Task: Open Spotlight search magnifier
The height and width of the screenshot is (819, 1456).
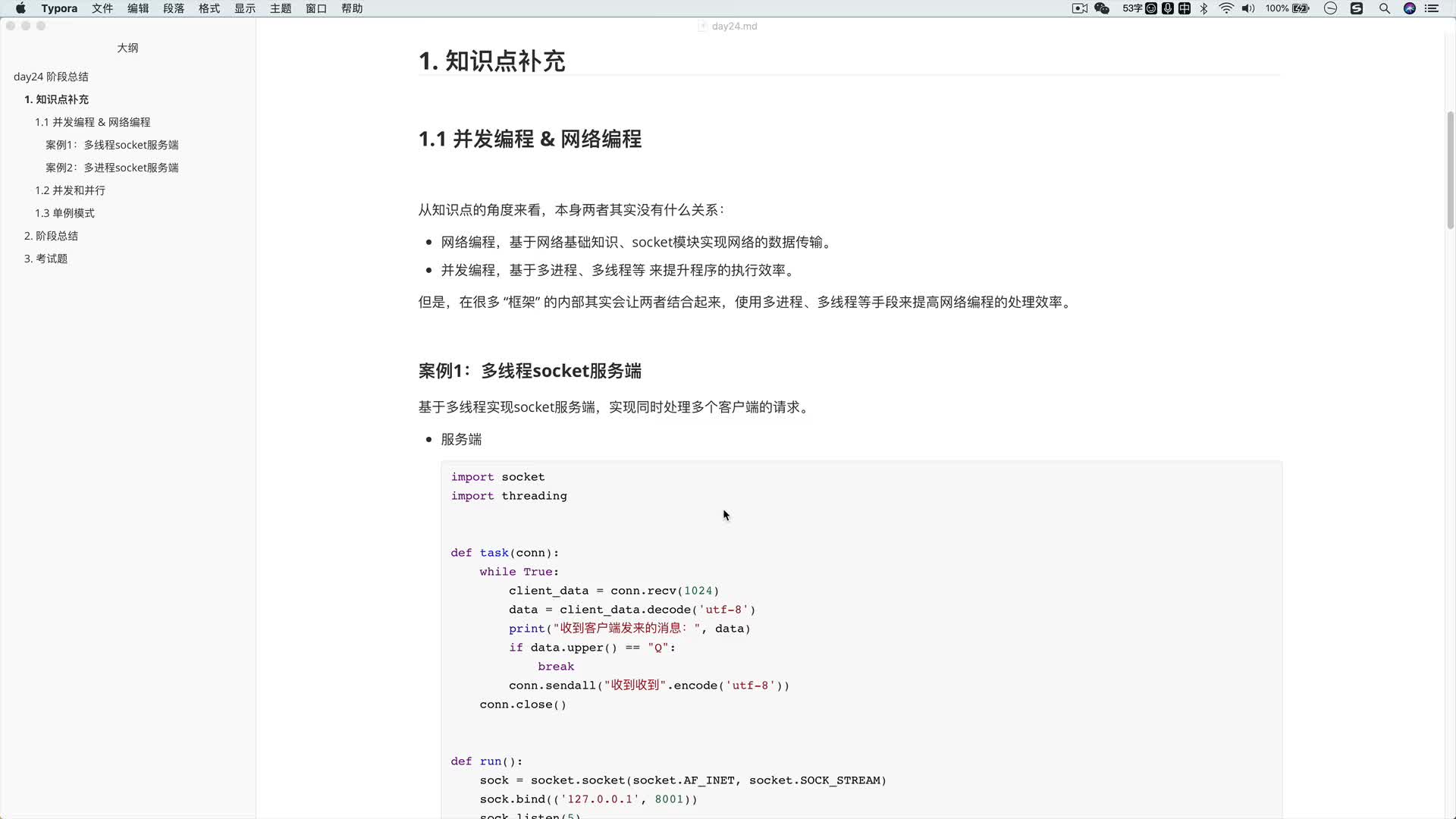Action: click(1384, 8)
